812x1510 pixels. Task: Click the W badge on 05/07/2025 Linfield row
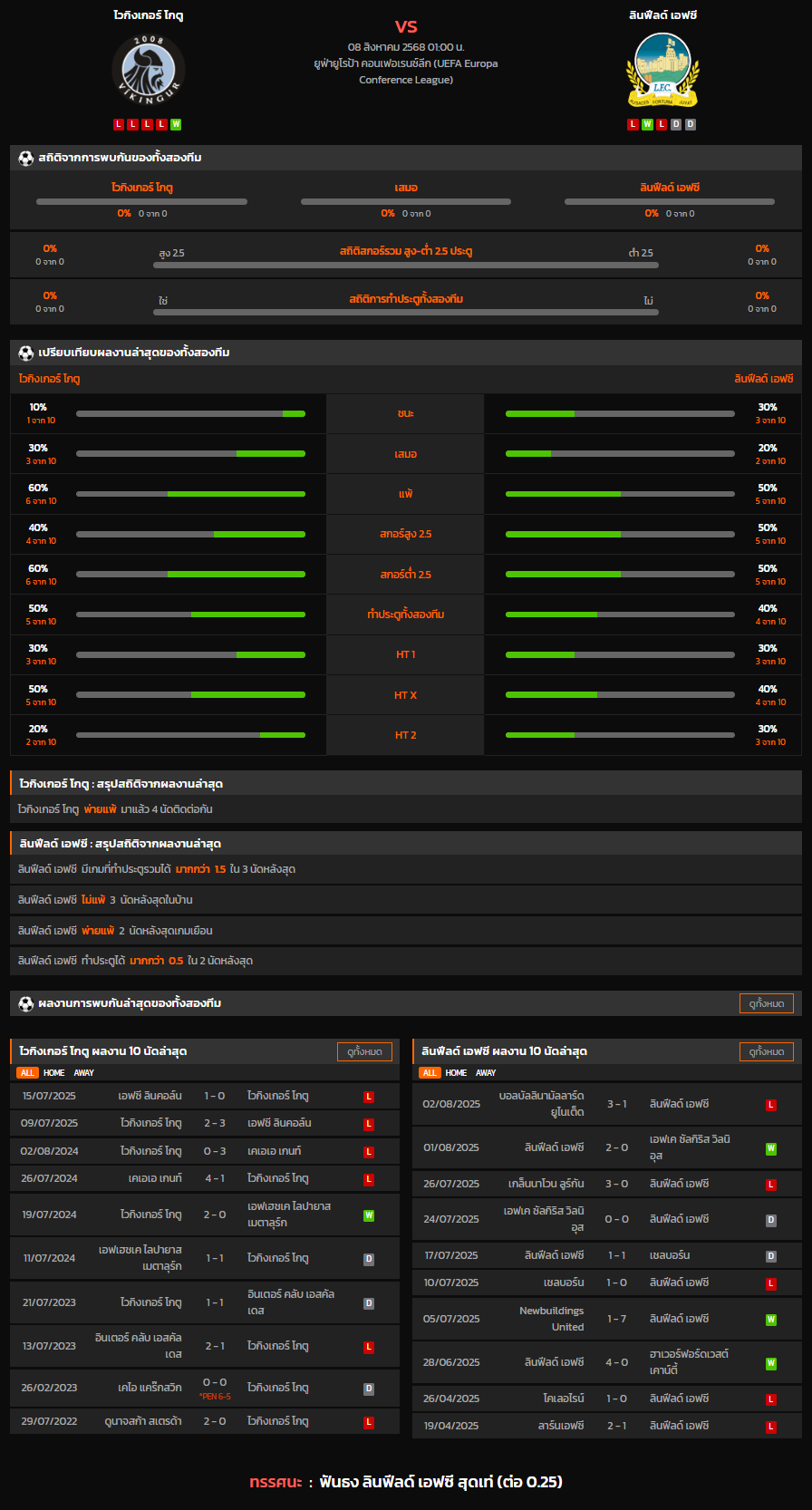(771, 1320)
